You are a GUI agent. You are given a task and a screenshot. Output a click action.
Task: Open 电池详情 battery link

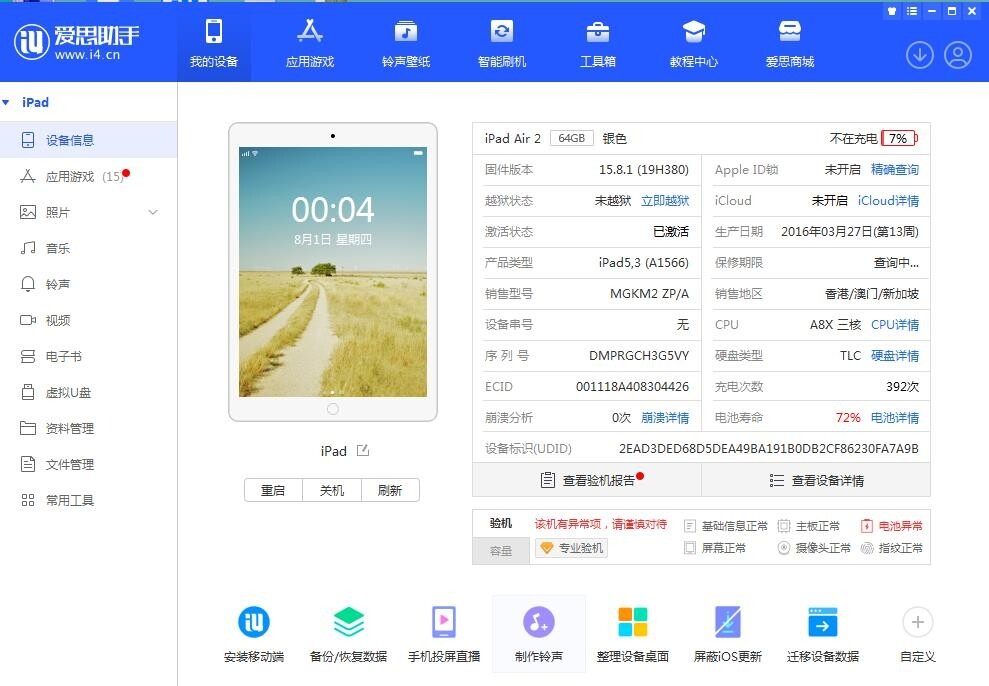pyautogui.click(x=894, y=417)
